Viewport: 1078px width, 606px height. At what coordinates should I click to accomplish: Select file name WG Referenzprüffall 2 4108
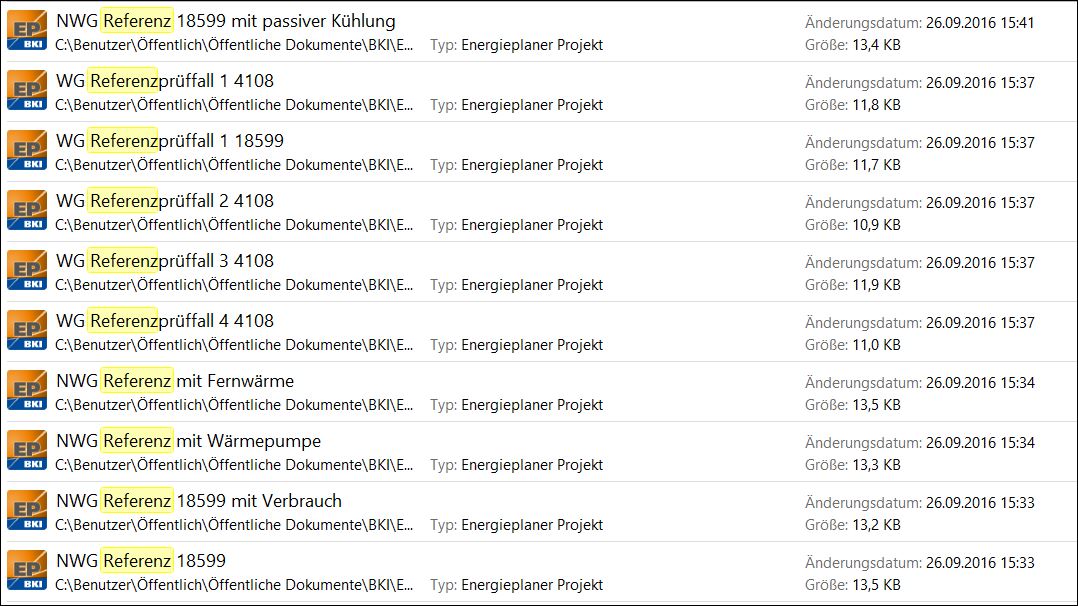[x=165, y=201]
